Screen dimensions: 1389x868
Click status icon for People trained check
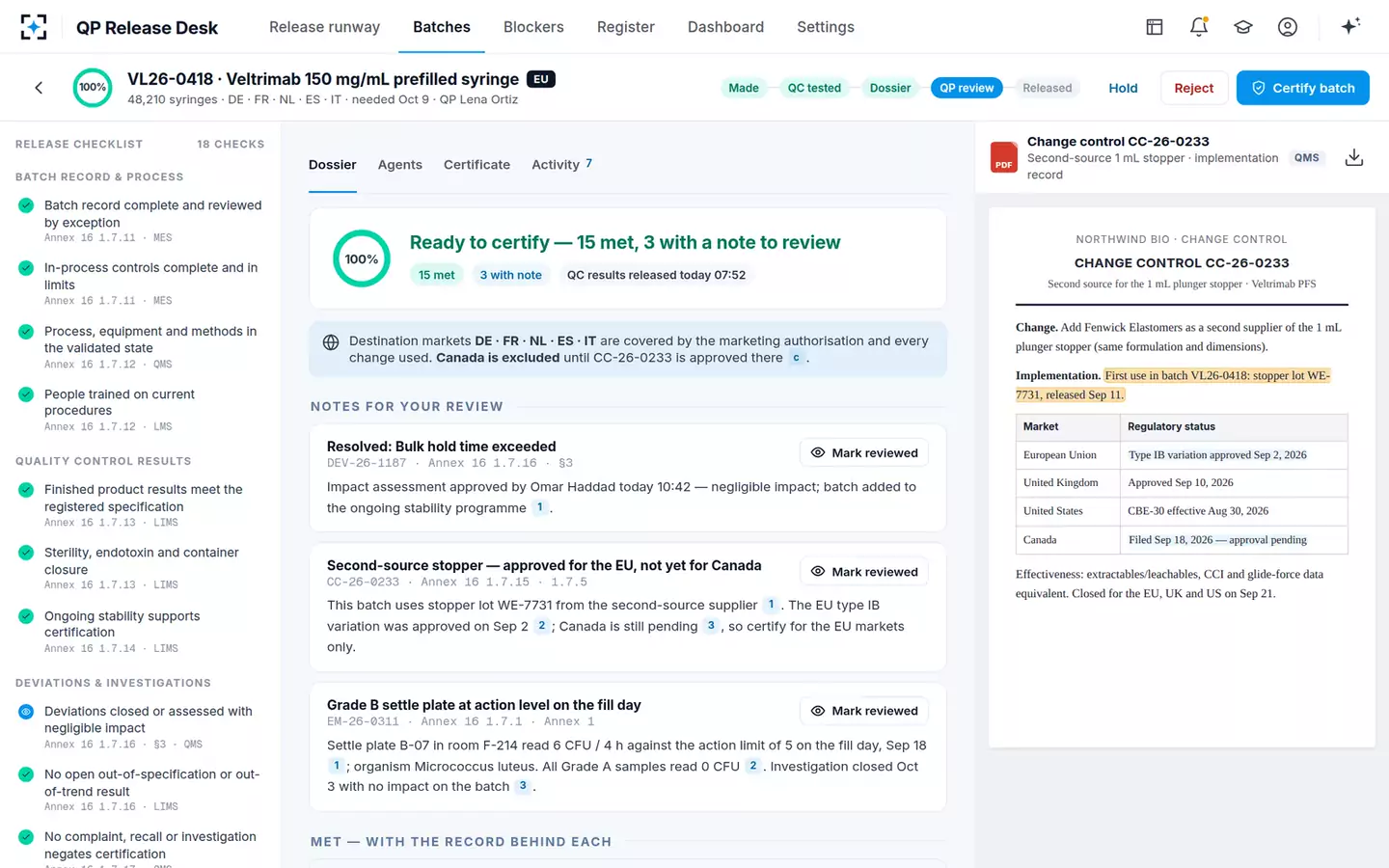(26, 394)
